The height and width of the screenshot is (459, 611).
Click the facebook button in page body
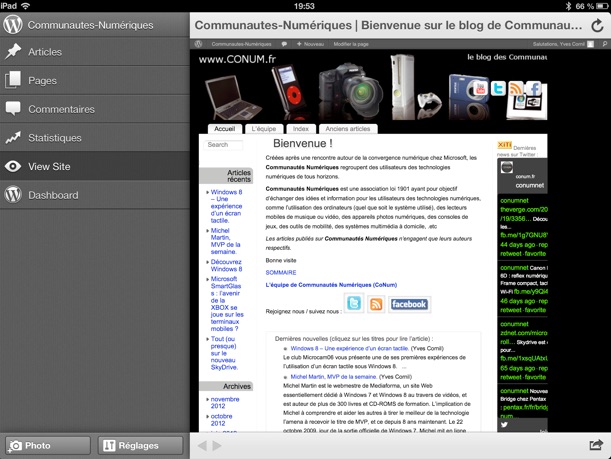409,304
